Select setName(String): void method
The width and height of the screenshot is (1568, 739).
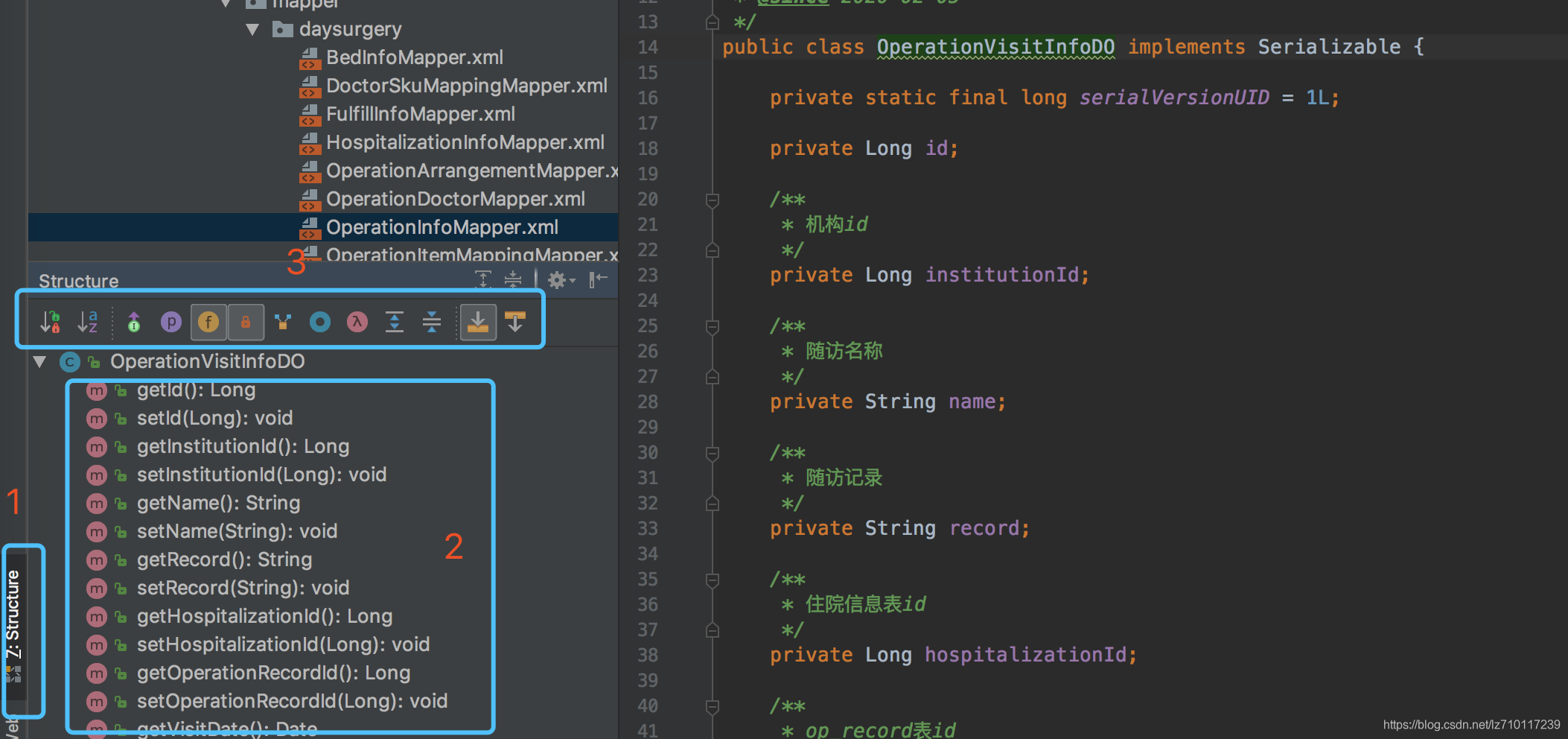pos(237,531)
